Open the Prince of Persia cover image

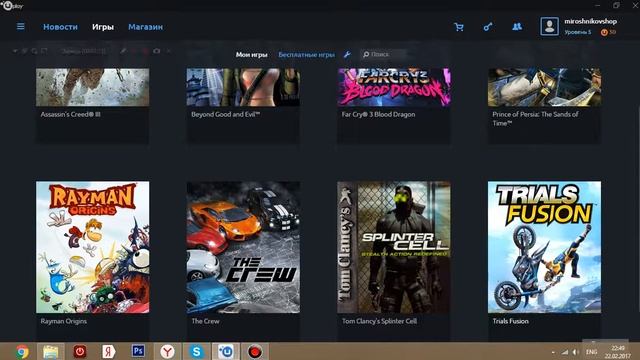[544, 87]
